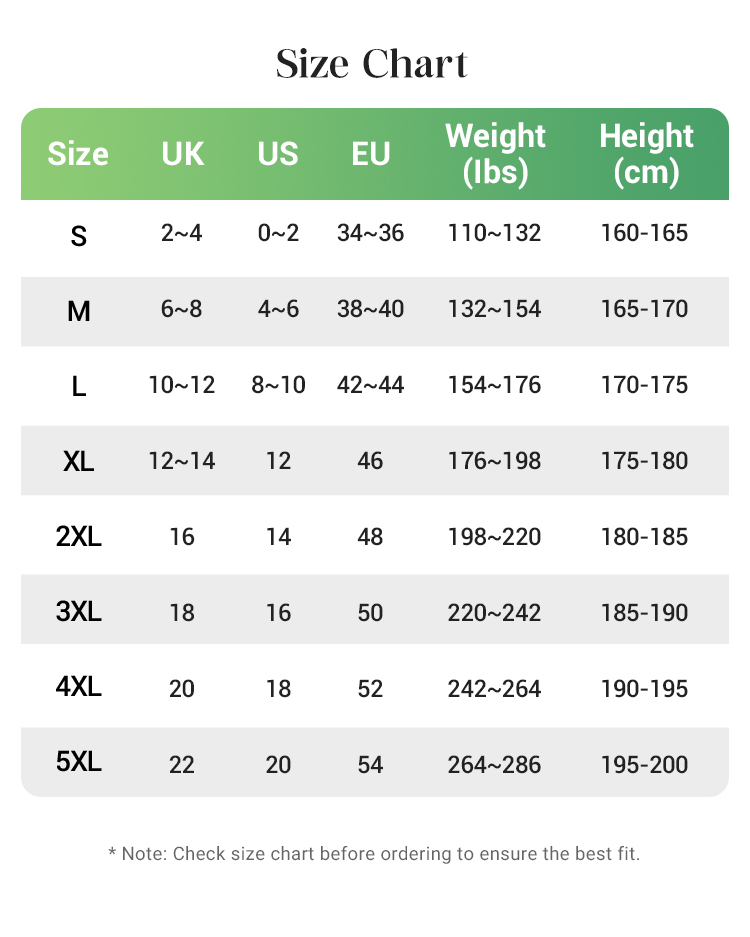Select the S size row label
Viewport: 750px width, 937px height.
[x=79, y=236]
